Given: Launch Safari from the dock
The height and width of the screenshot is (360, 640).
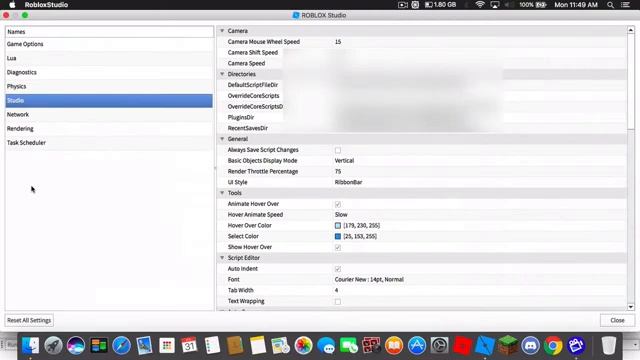Looking at the screenshot, I should pyautogui.click(x=122, y=346).
